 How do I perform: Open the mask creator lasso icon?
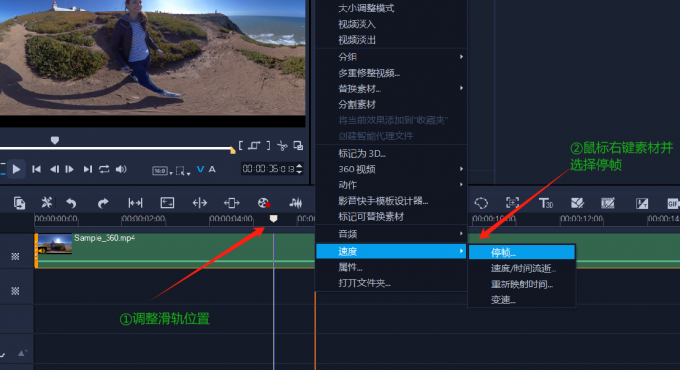tap(481, 203)
